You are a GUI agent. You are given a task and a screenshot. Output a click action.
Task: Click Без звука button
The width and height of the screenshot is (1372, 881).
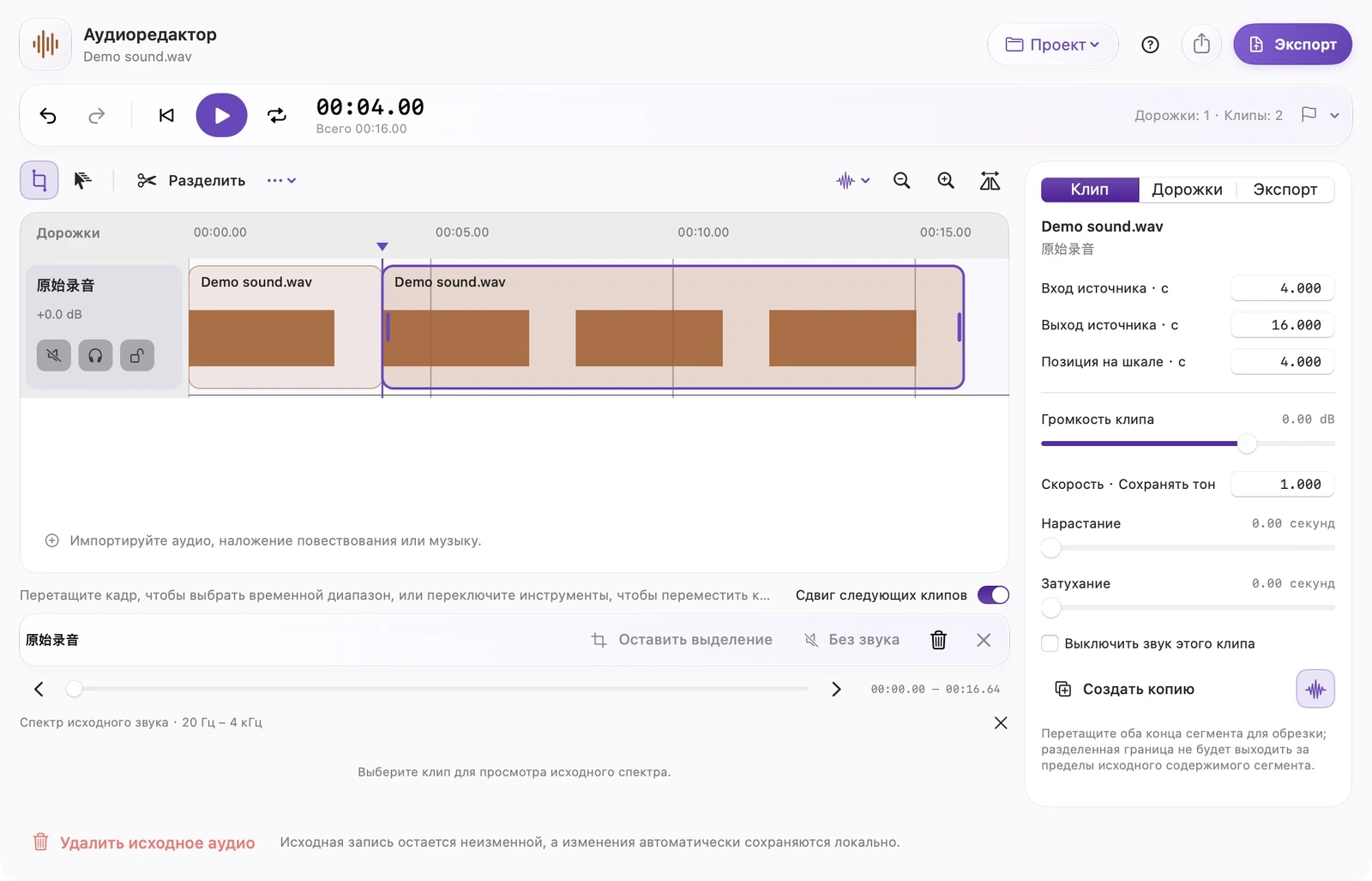coord(851,640)
